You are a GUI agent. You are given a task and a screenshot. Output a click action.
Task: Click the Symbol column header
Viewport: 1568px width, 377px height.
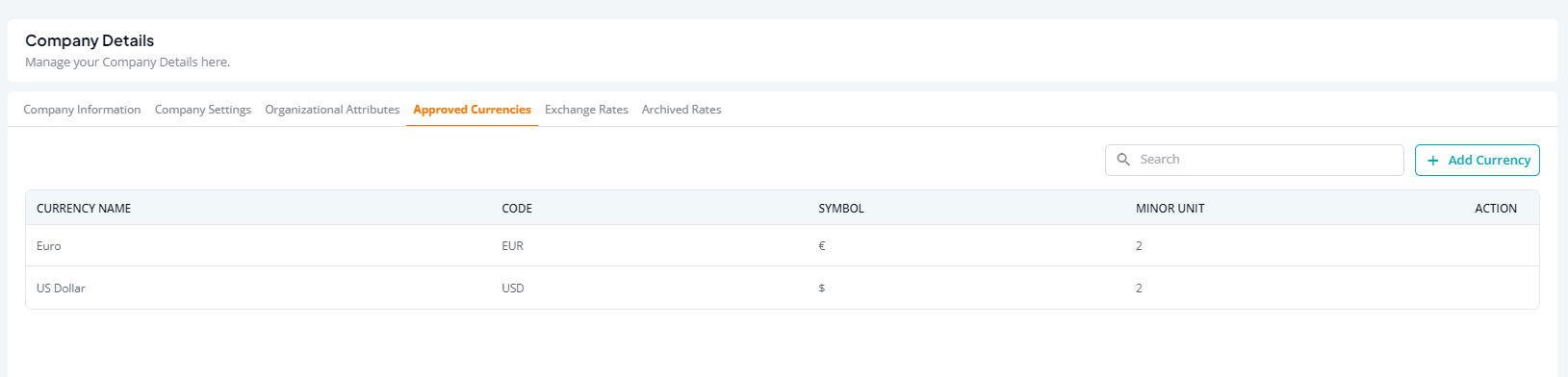(x=841, y=209)
